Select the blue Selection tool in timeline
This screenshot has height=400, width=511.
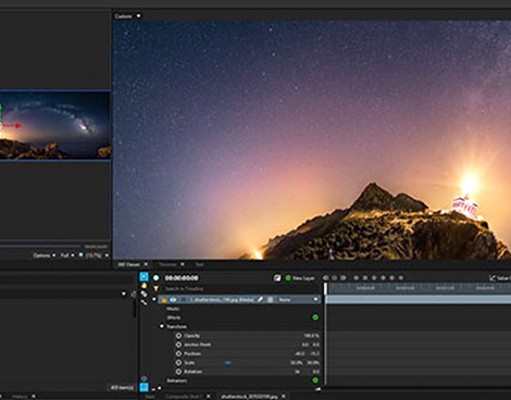pos(144,277)
